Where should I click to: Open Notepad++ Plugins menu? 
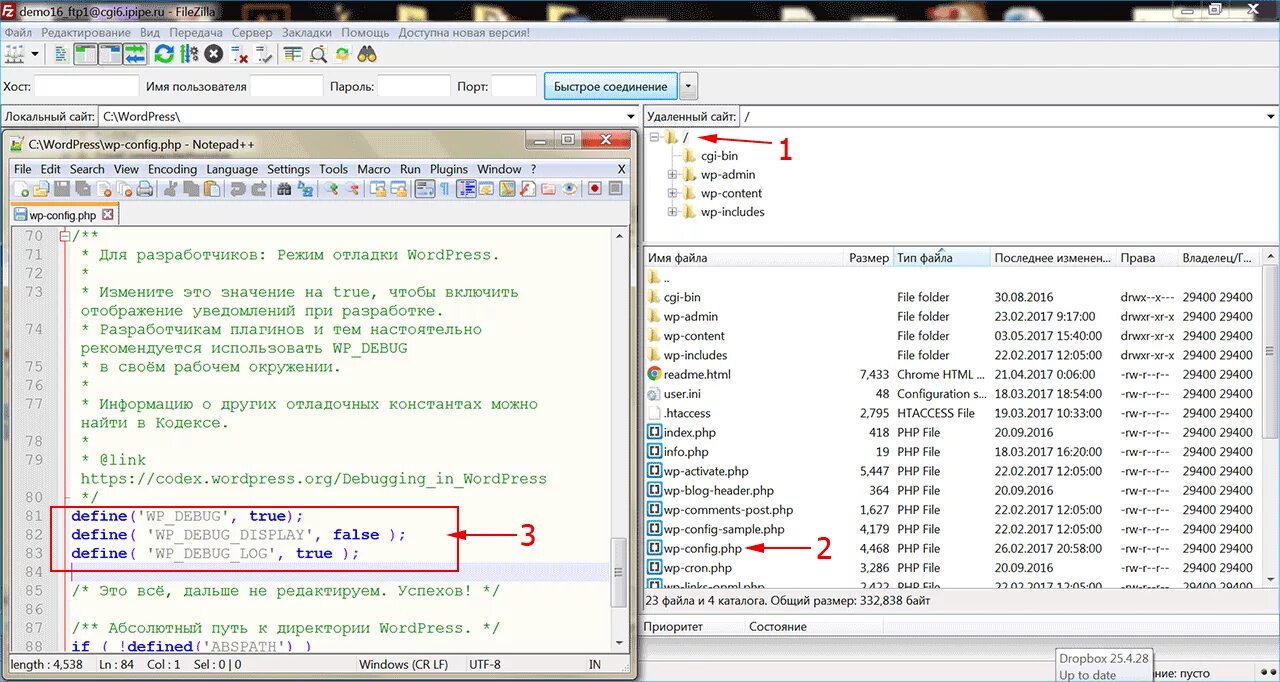coord(448,169)
